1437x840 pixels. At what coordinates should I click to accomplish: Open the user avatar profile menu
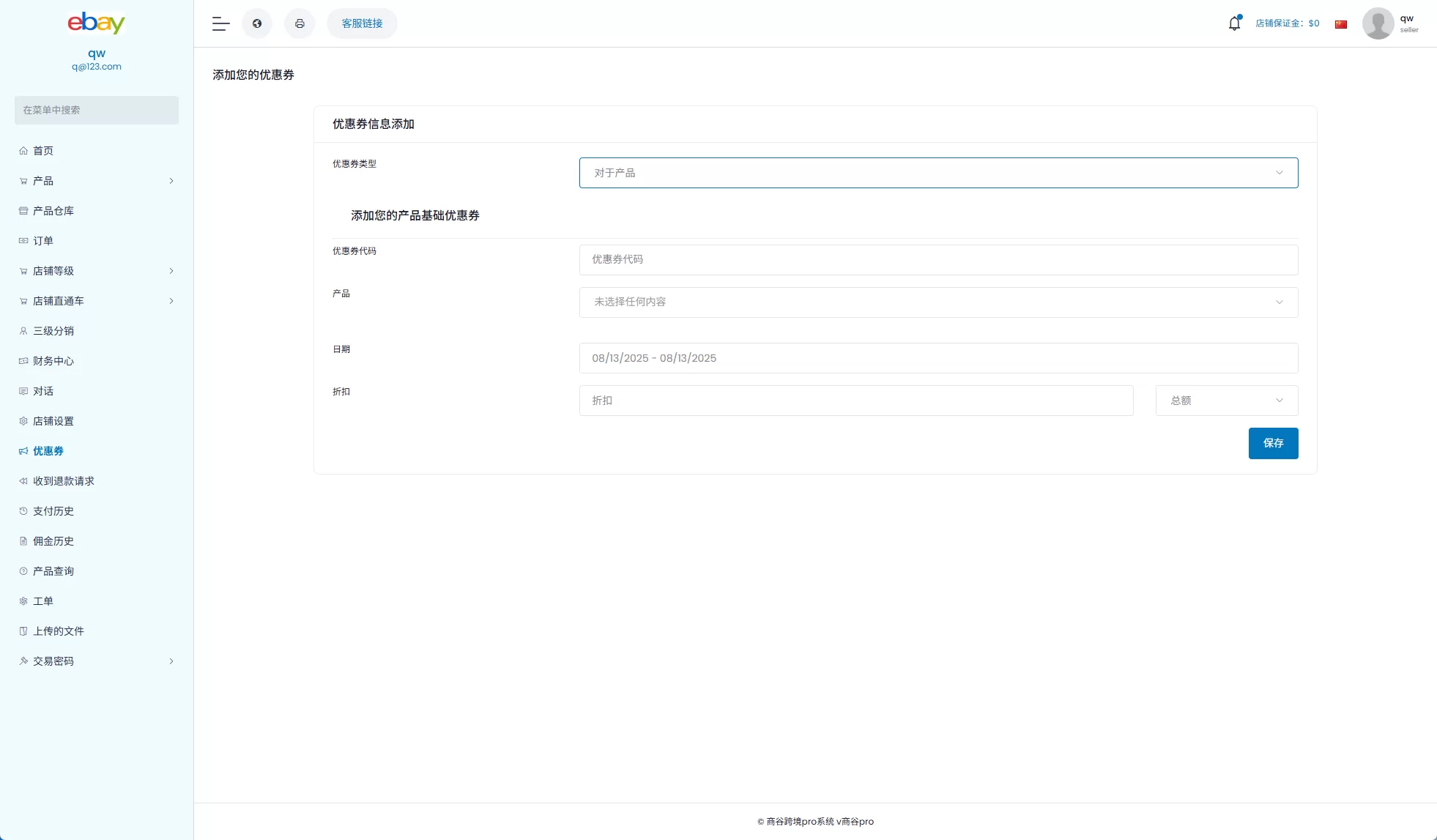1378,23
